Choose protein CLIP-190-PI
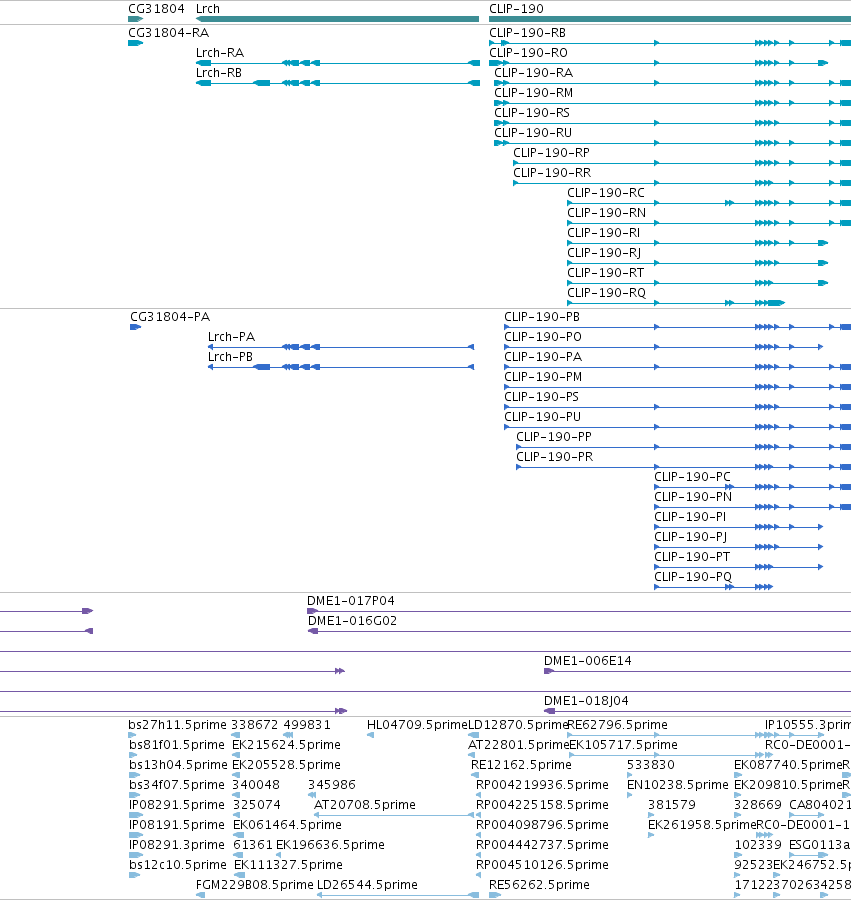 pyautogui.click(x=690, y=517)
